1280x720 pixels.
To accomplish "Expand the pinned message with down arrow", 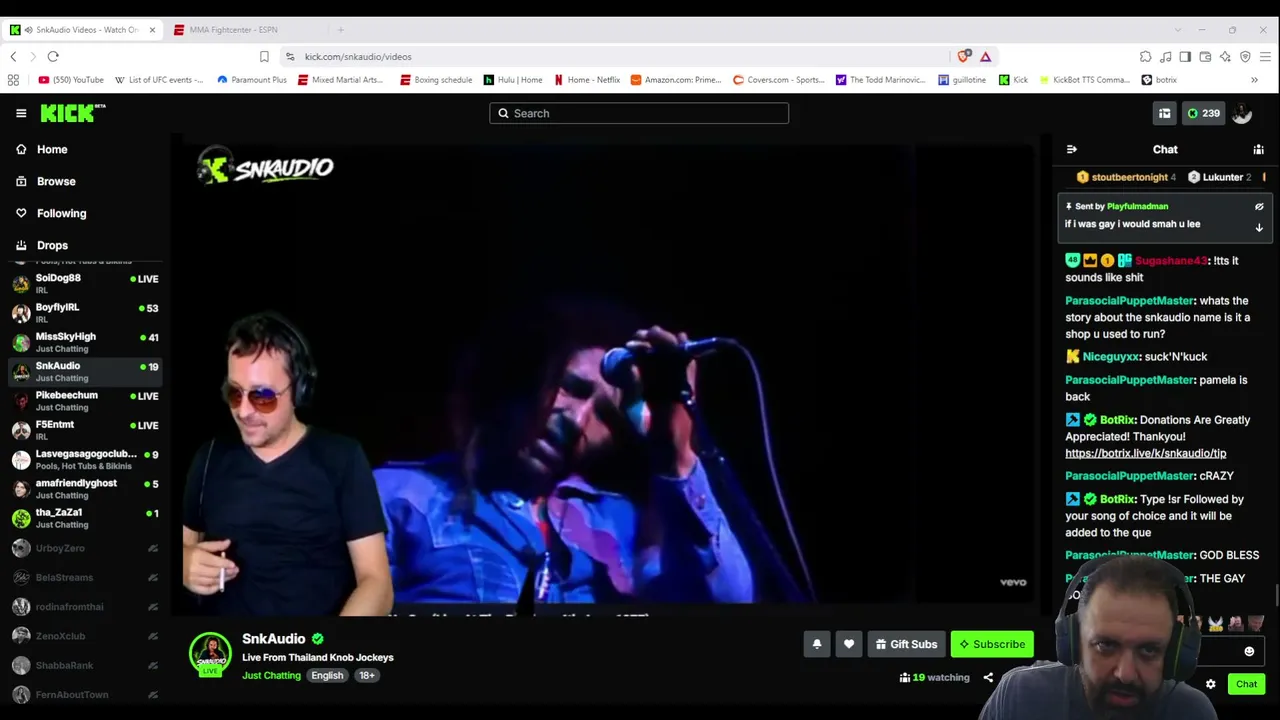I will (x=1259, y=228).
